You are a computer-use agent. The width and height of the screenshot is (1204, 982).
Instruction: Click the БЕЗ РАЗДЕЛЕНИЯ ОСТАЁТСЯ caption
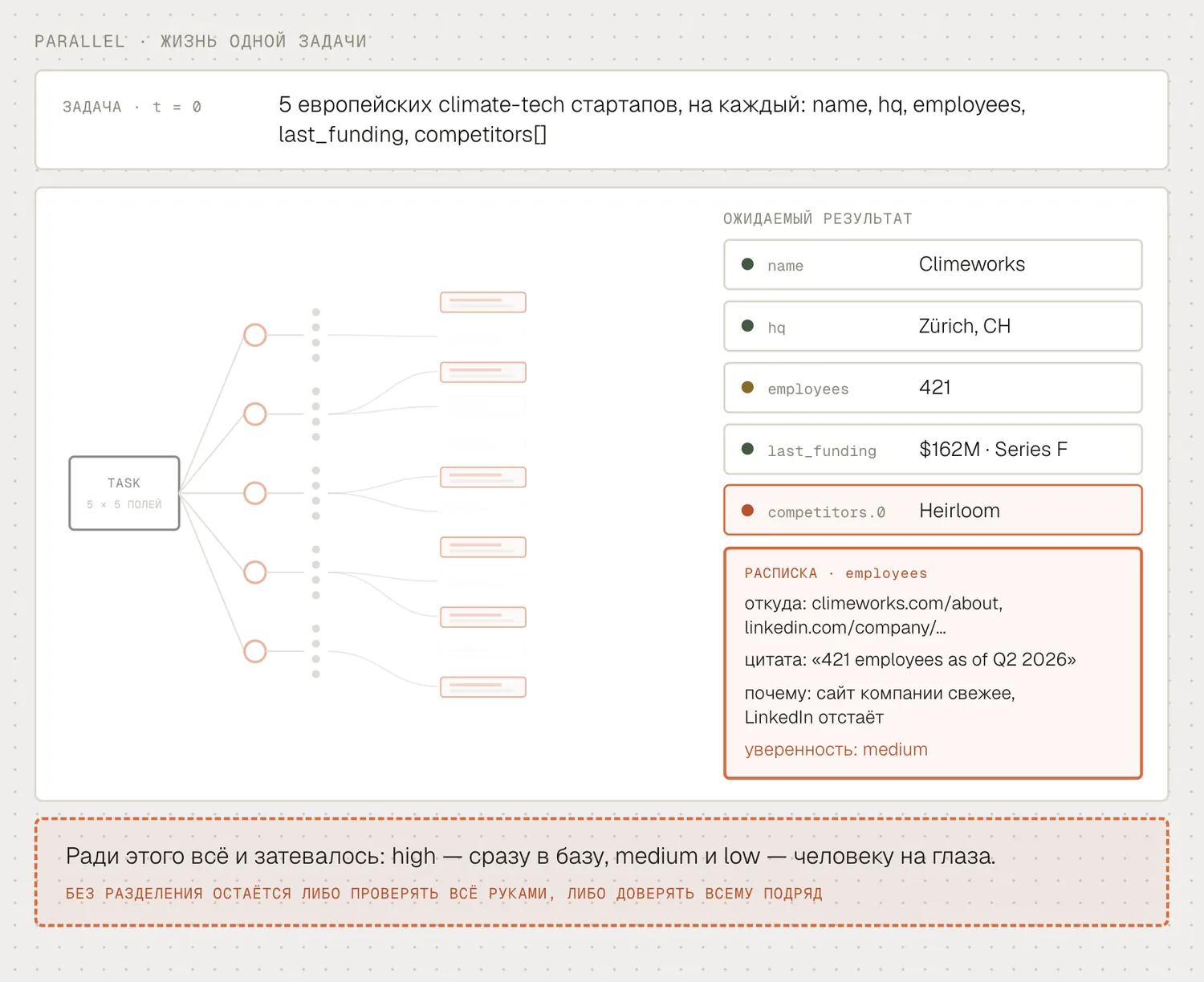pyautogui.click(x=444, y=893)
